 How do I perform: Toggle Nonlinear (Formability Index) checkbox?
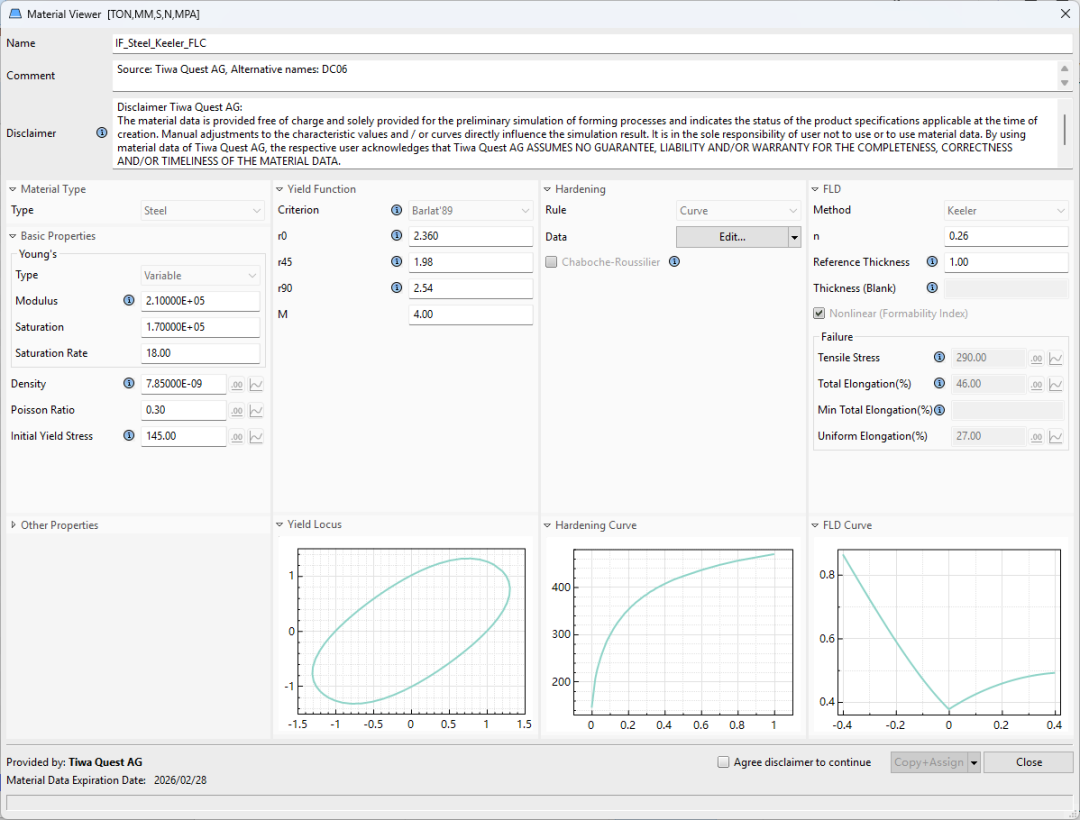(x=820, y=314)
